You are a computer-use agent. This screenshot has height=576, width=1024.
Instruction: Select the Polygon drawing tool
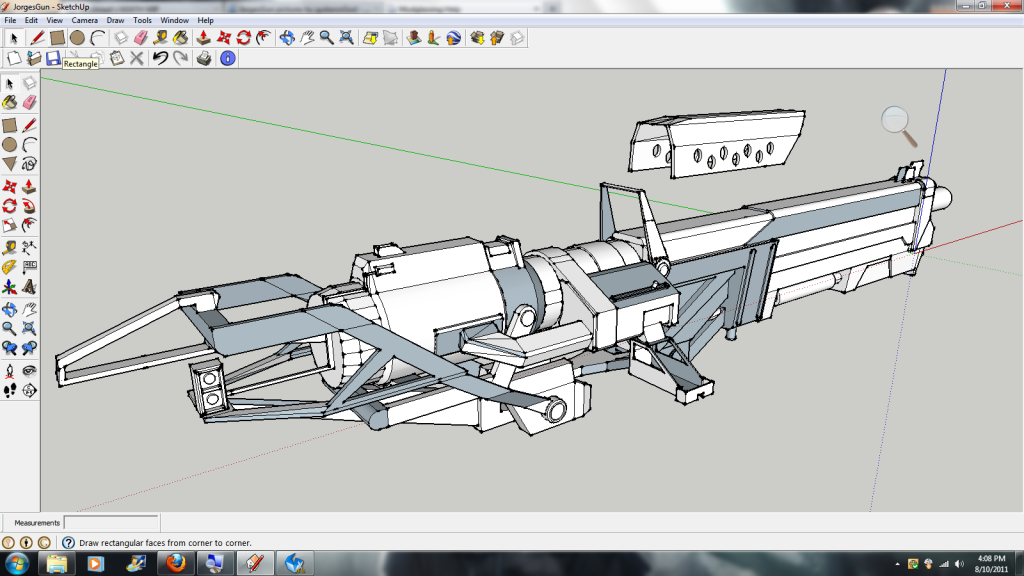[x=9, y=163]
